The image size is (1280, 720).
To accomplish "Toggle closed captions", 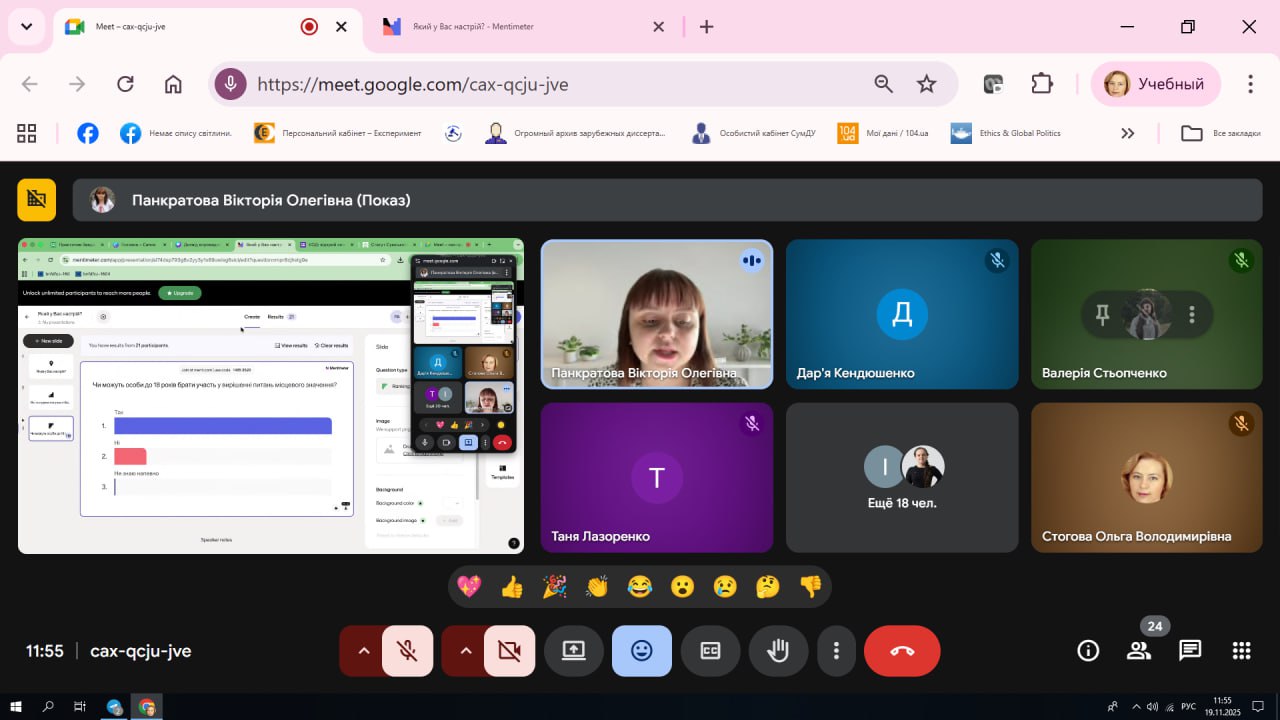I will (710, 651).
